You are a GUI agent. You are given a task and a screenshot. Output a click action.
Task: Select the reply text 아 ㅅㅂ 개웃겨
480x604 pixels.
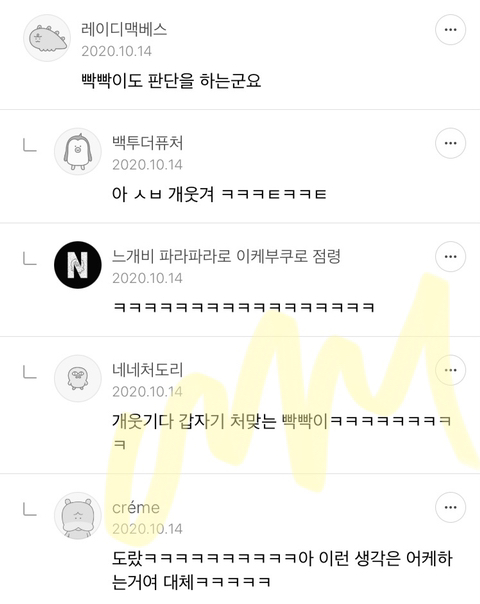pos(163,194)
